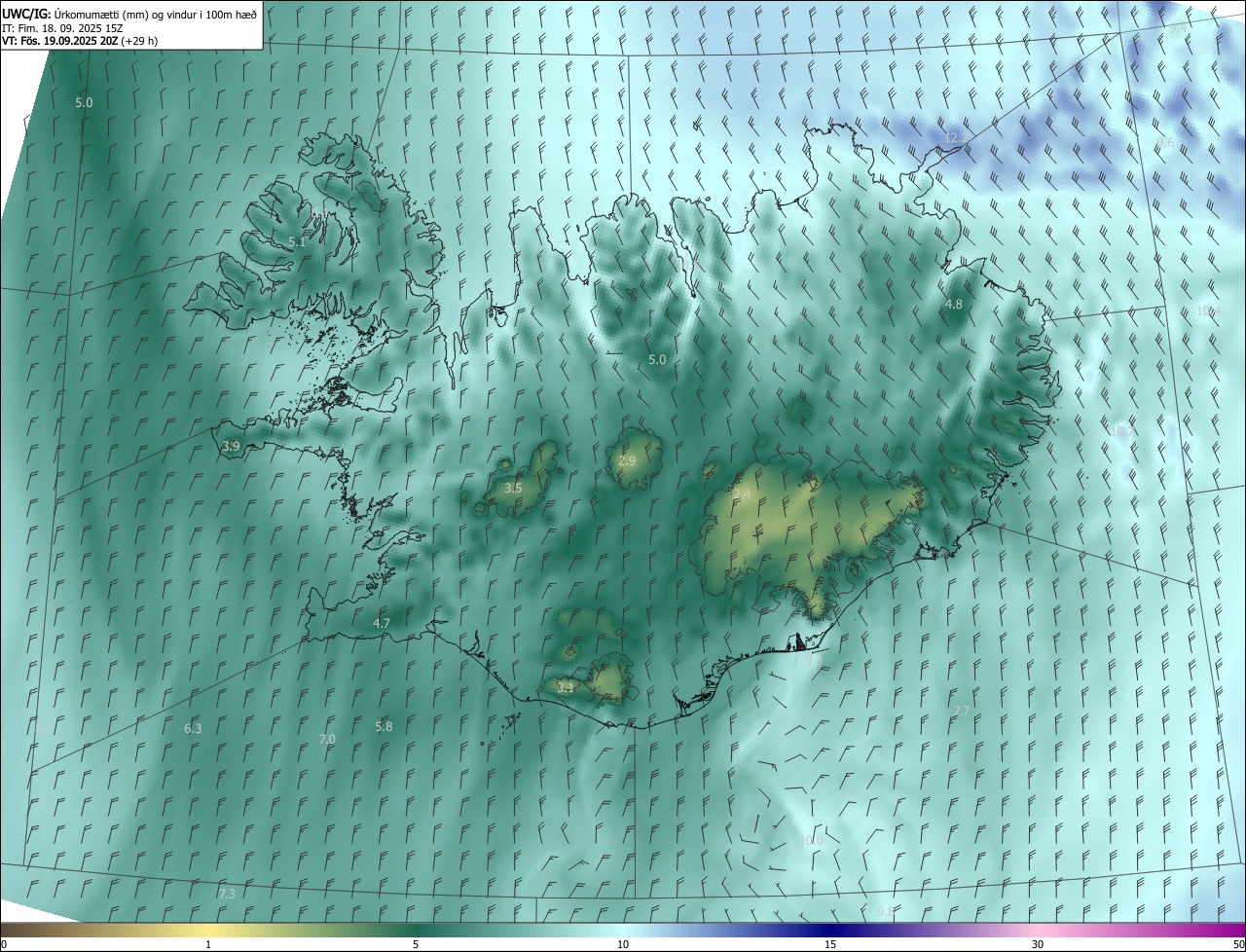Click the 0 tick label on colour scale
The image size is (1246, 952).
(4, 944)
